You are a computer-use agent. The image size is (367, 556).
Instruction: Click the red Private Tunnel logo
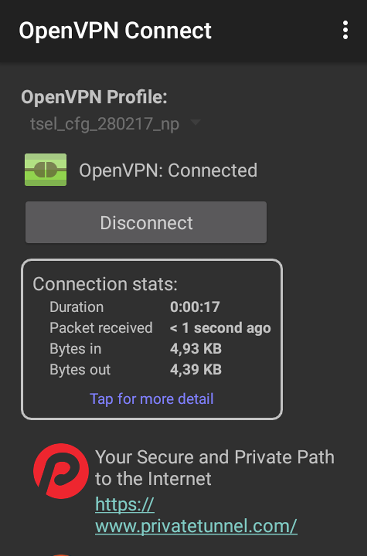(x=61, y=471)
